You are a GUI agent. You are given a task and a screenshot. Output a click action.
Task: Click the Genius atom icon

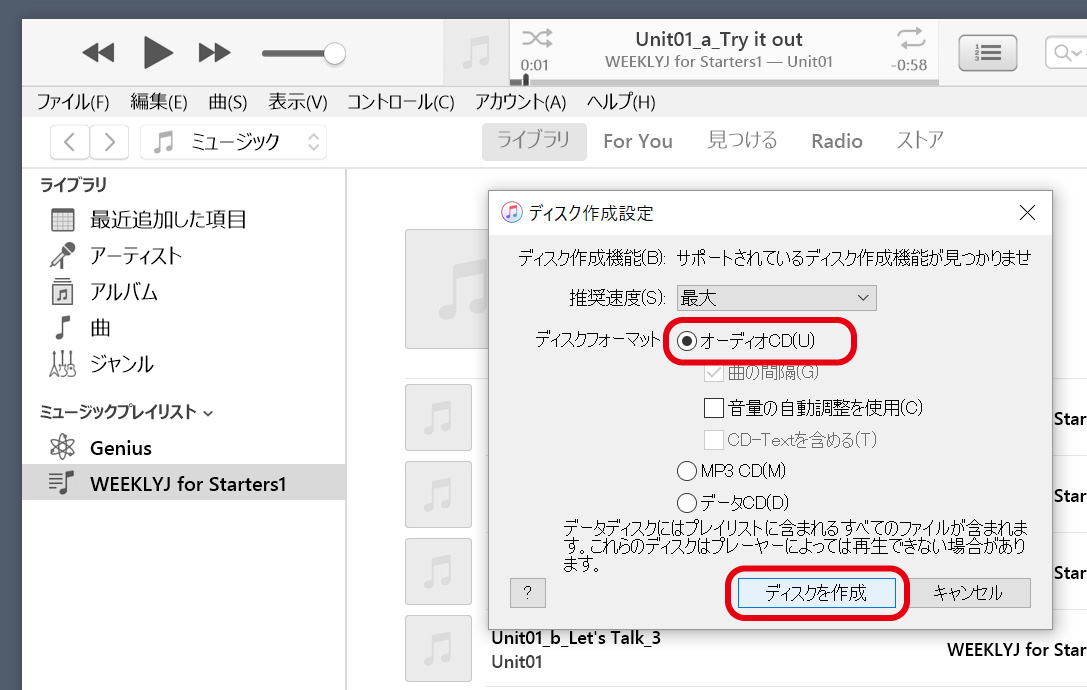click(x=62, y=447)
